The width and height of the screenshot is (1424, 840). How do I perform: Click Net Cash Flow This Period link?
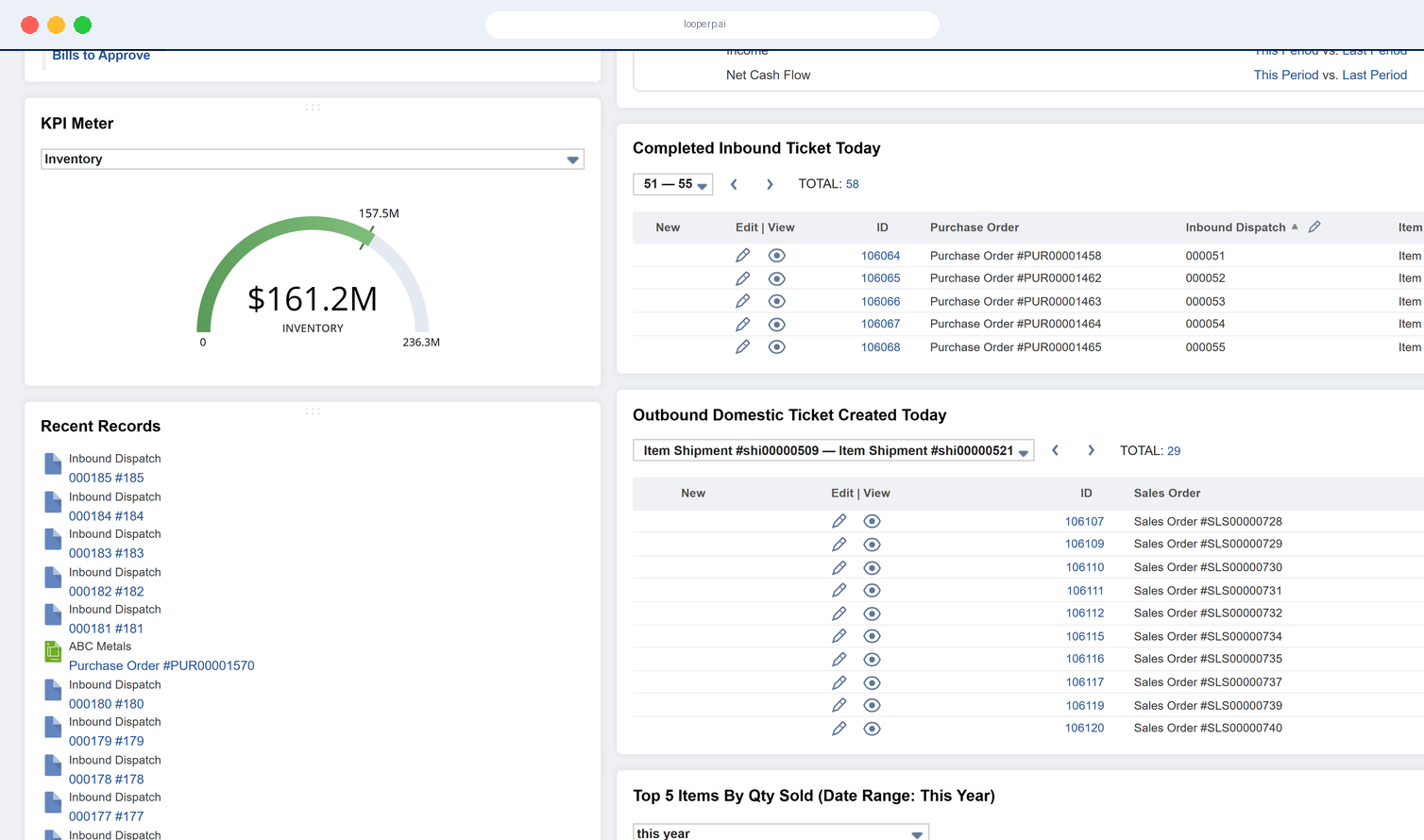(x=1285, y=75)
